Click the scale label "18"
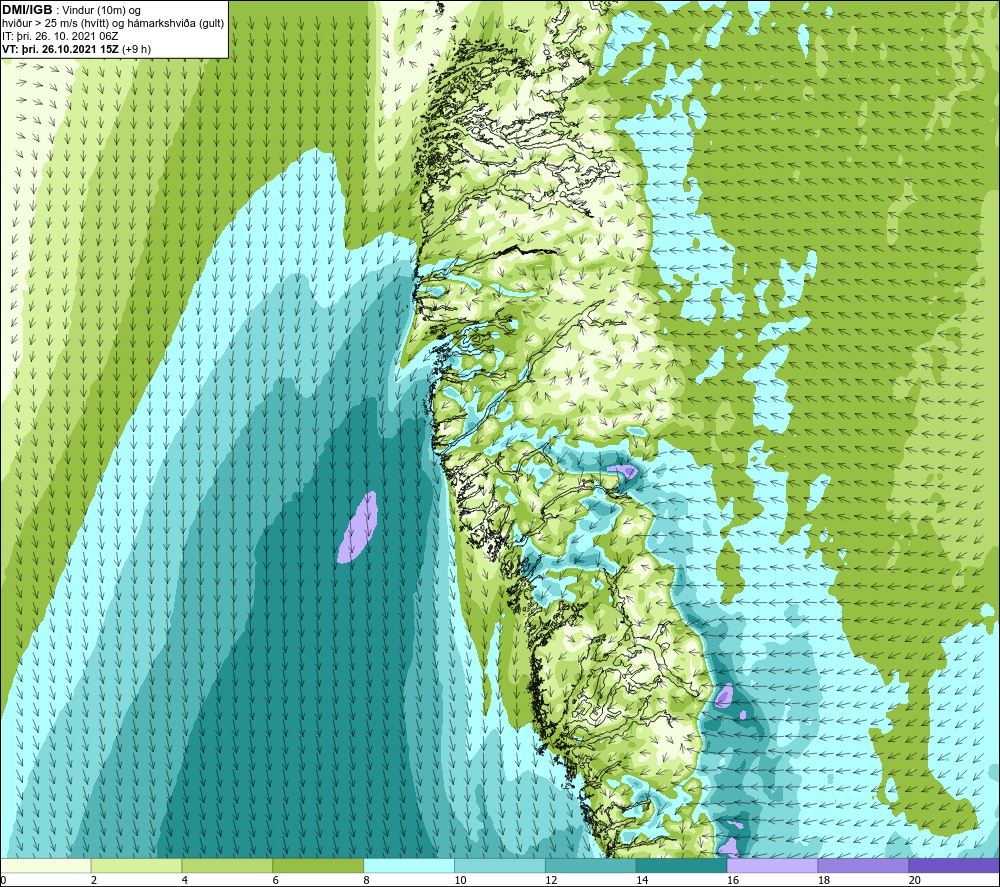The image size is (1000, 887). (x=823, y=880)
